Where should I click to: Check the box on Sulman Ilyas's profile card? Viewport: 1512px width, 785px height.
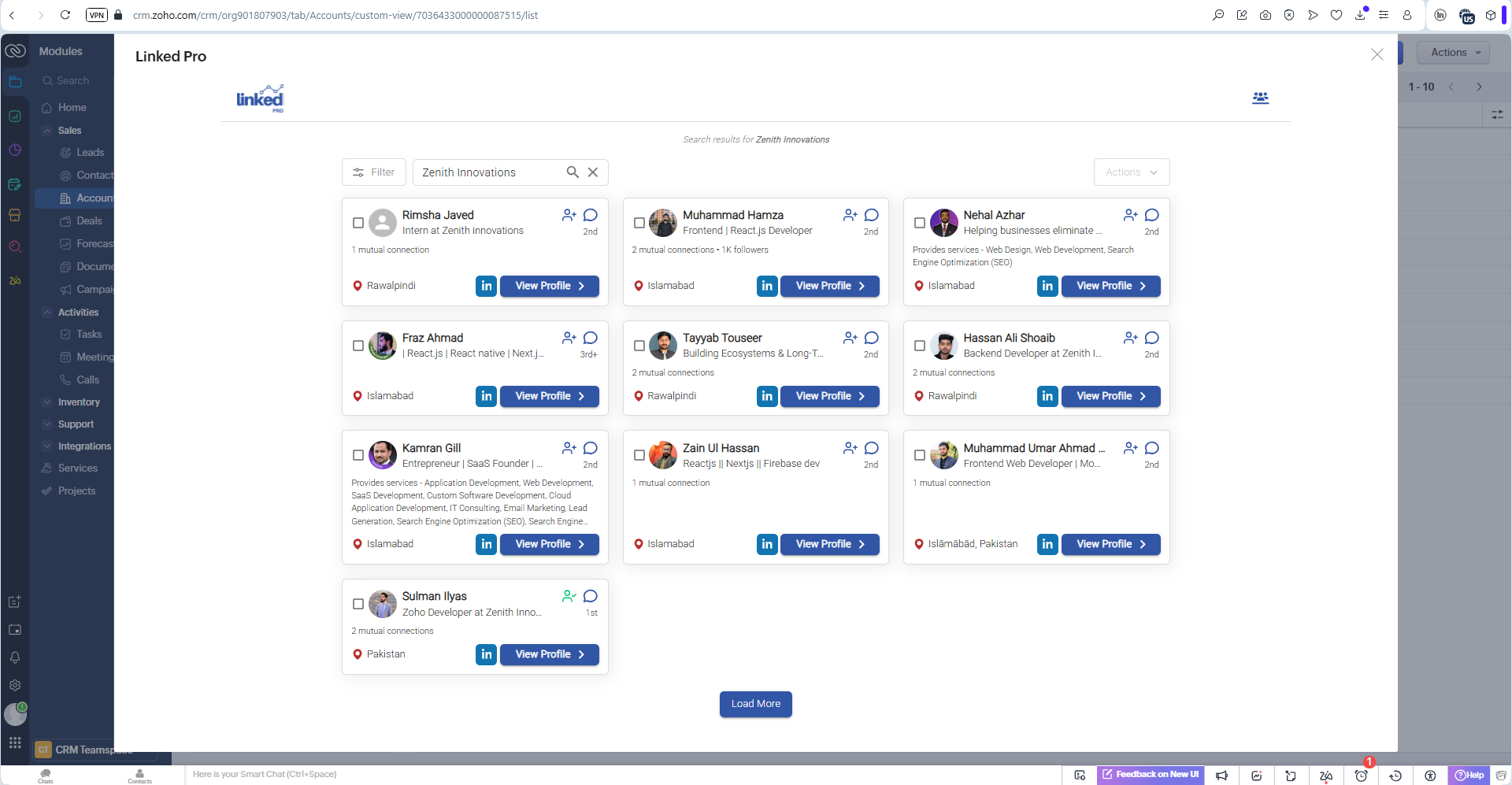358,604
